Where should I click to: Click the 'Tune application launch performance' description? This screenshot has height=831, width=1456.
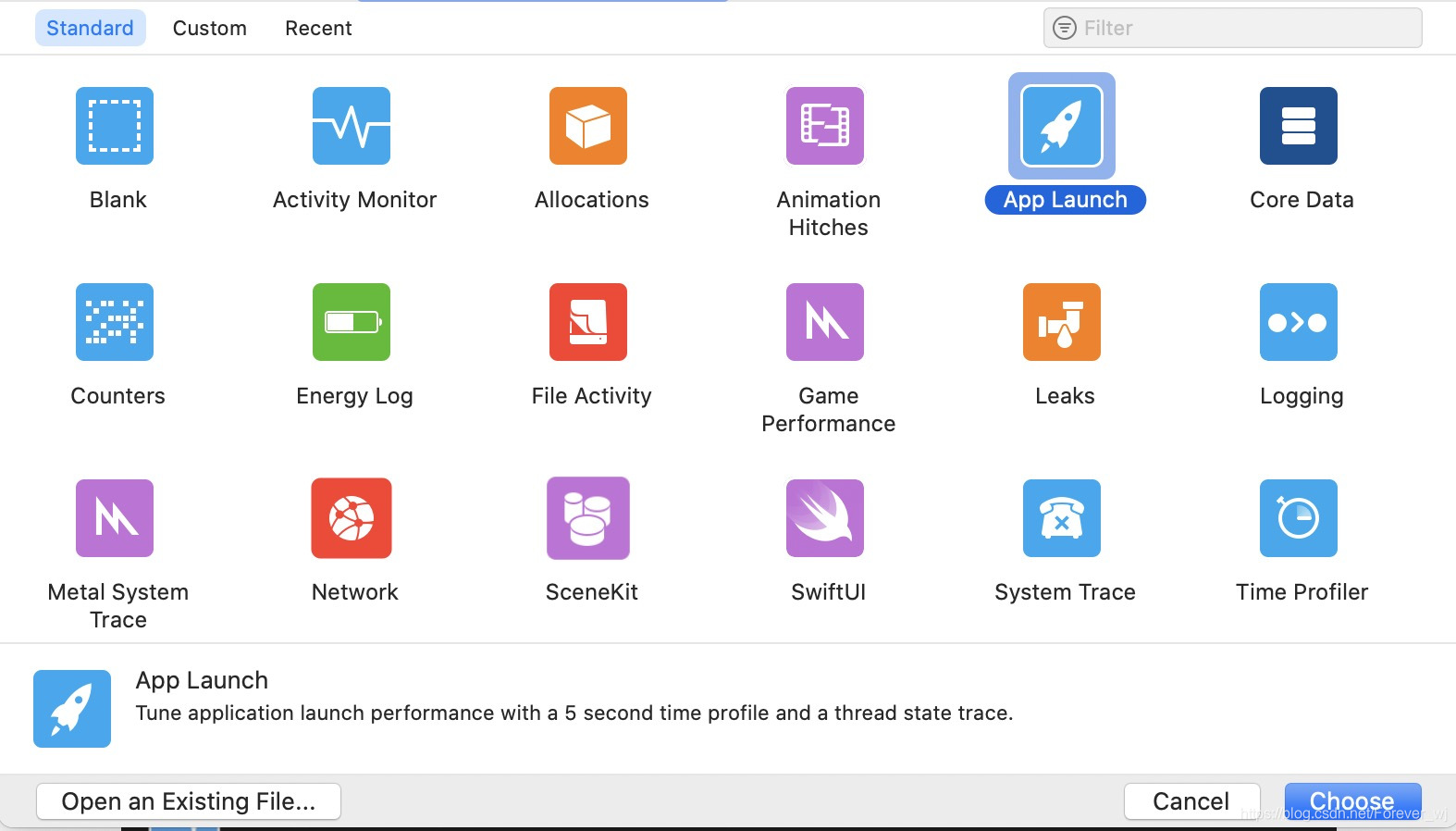[574, 713]
